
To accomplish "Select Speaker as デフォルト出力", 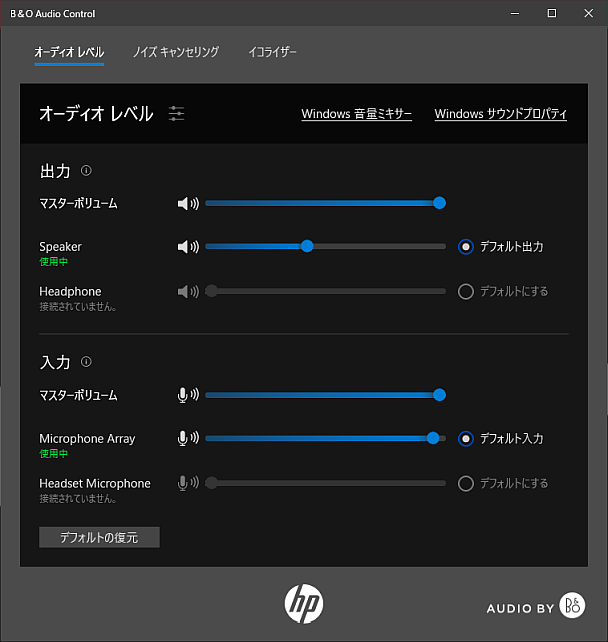I will [x=466, y=247].
